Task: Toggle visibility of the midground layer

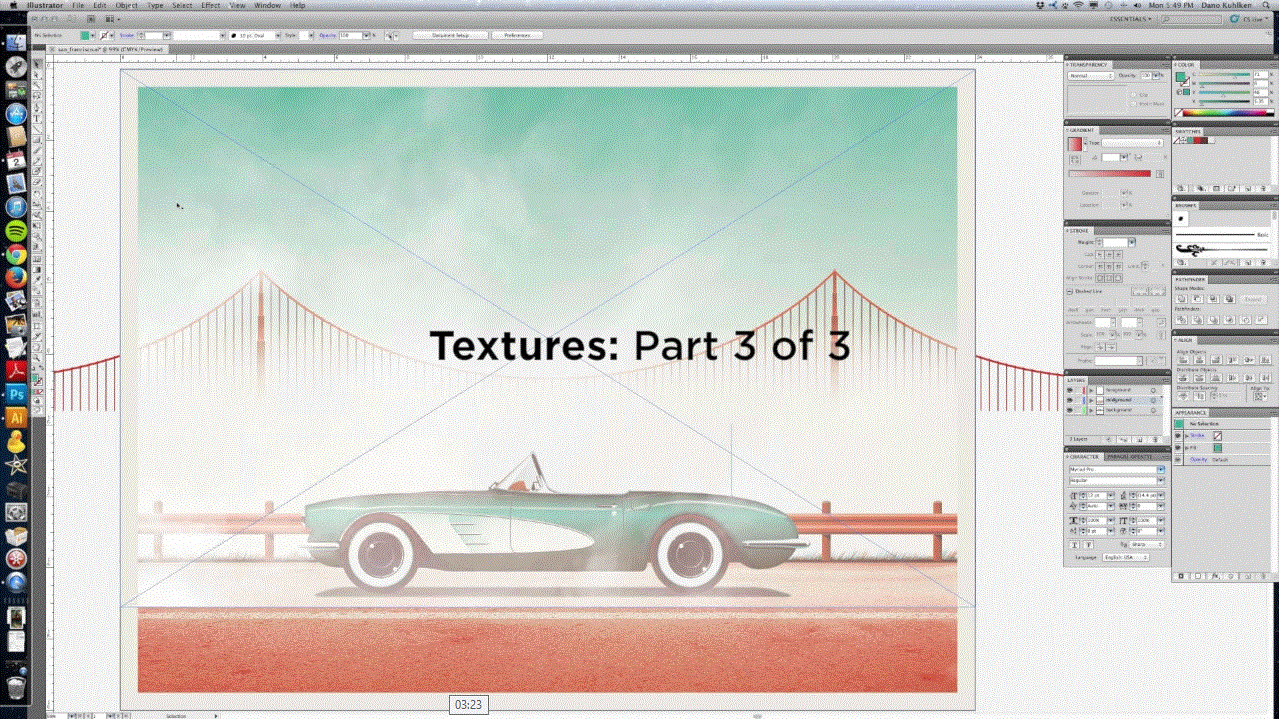Action: [x=1070, y=400]
